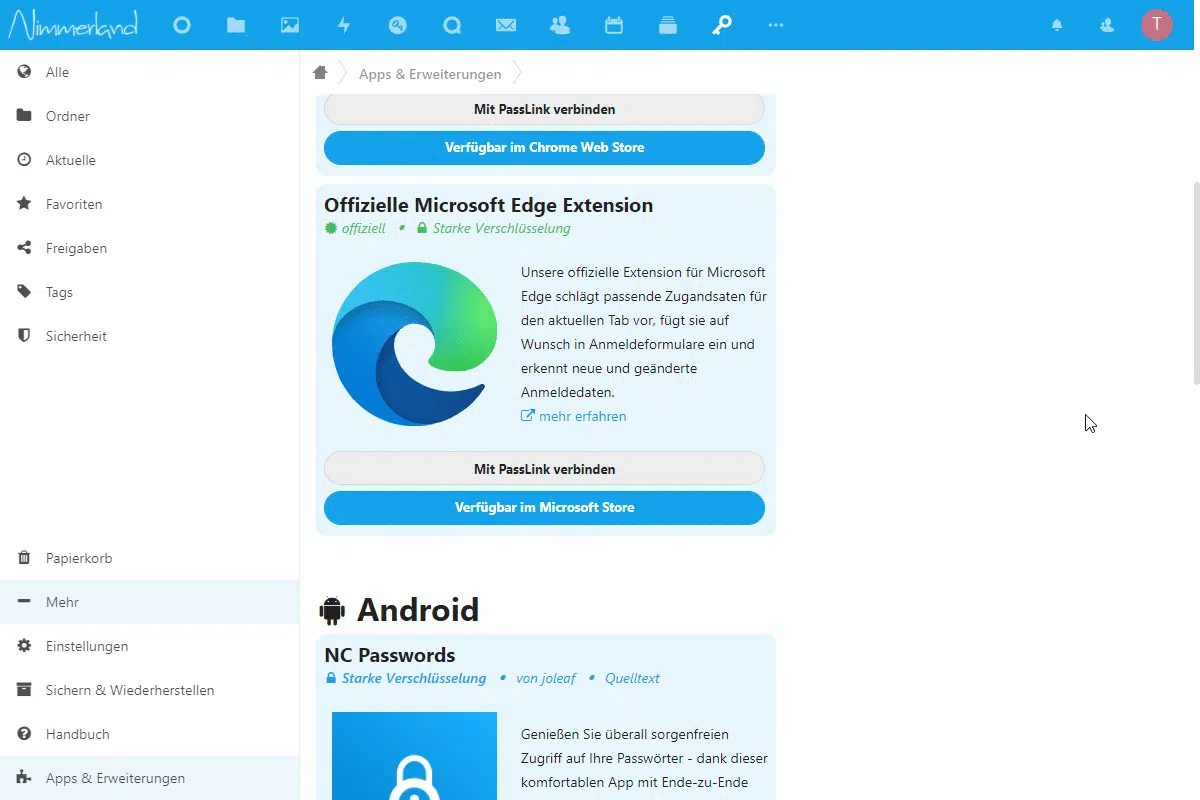Open Papierkorb trash

pos(150,558)
